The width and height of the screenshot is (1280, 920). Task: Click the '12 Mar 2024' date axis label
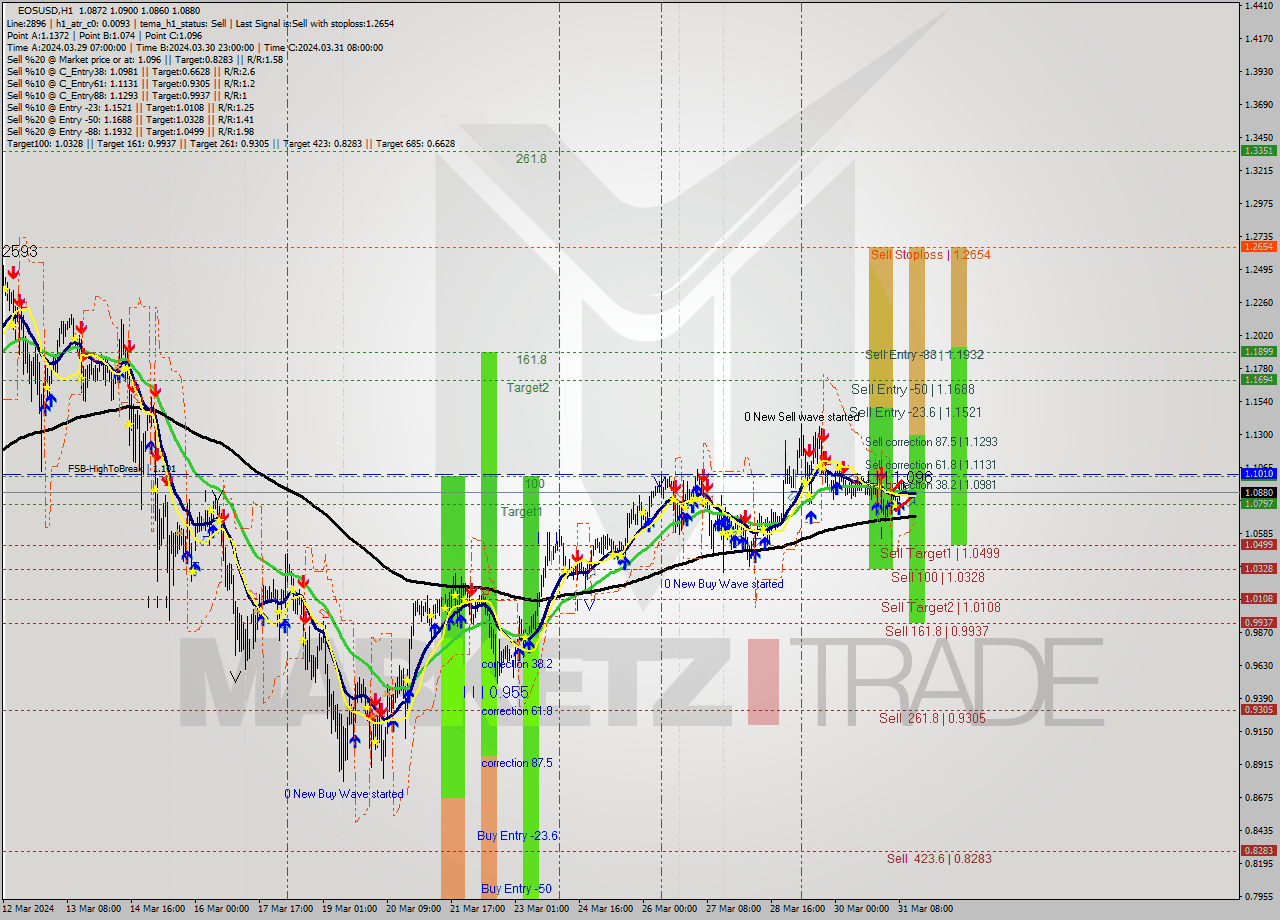(x=27, y=909)
